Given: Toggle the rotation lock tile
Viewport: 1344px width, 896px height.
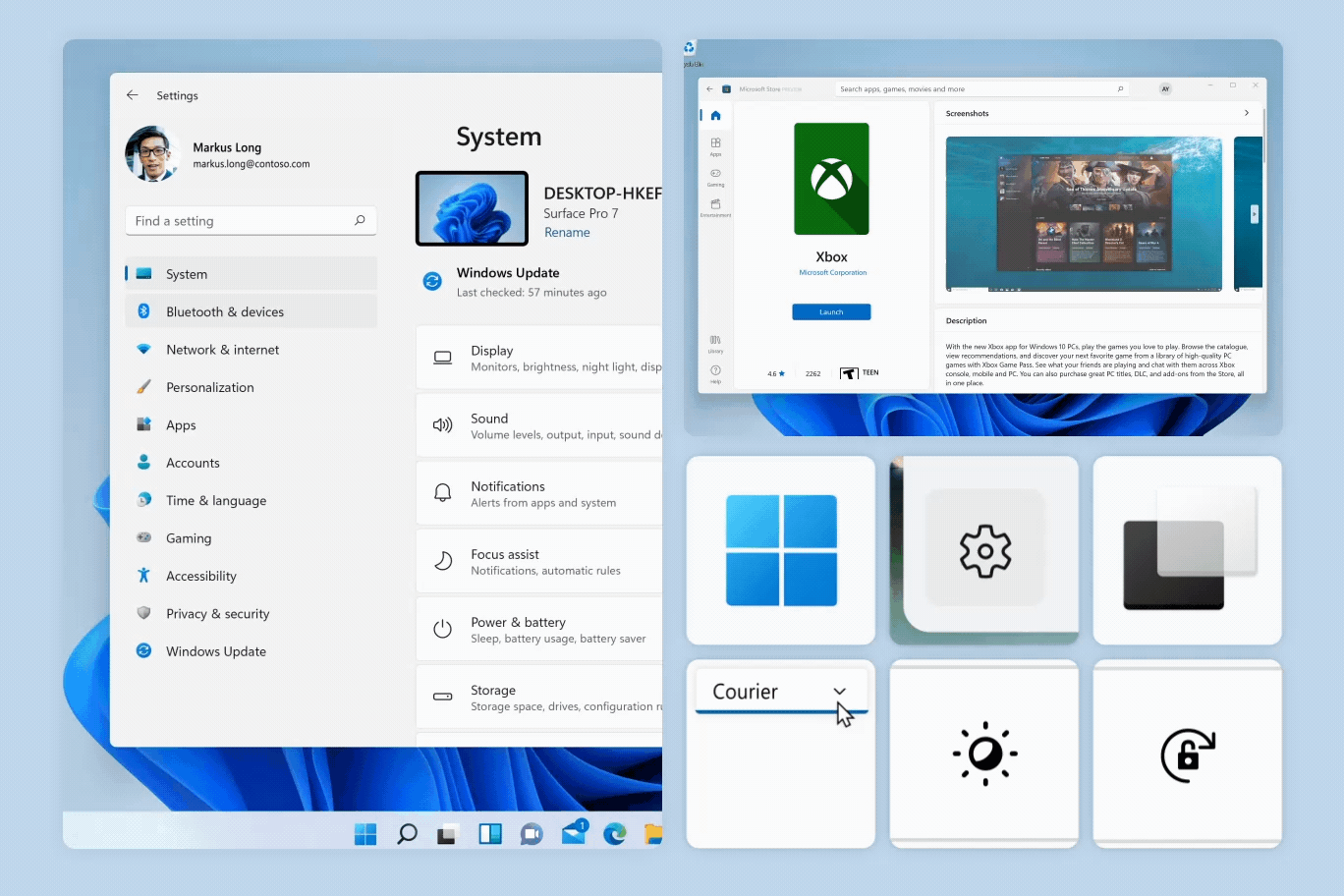Looking at the screenshot, I should click(x=1187, y=755).
